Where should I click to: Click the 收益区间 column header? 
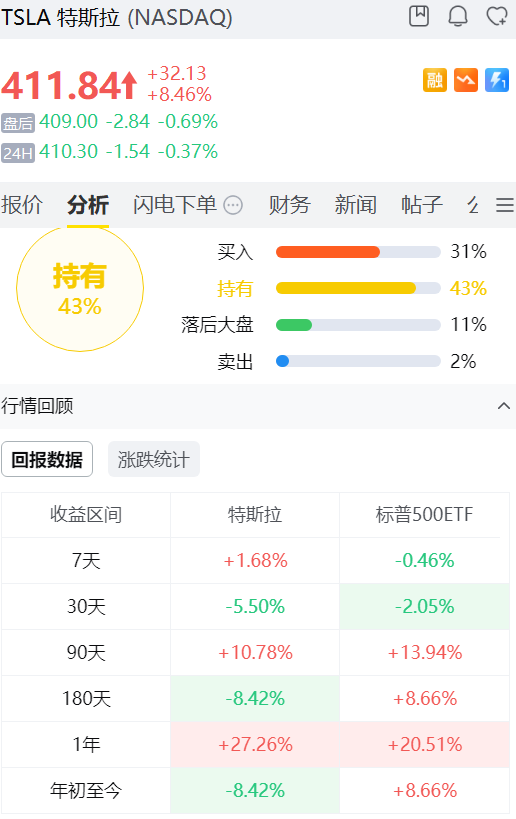click(x=86, y=514)
